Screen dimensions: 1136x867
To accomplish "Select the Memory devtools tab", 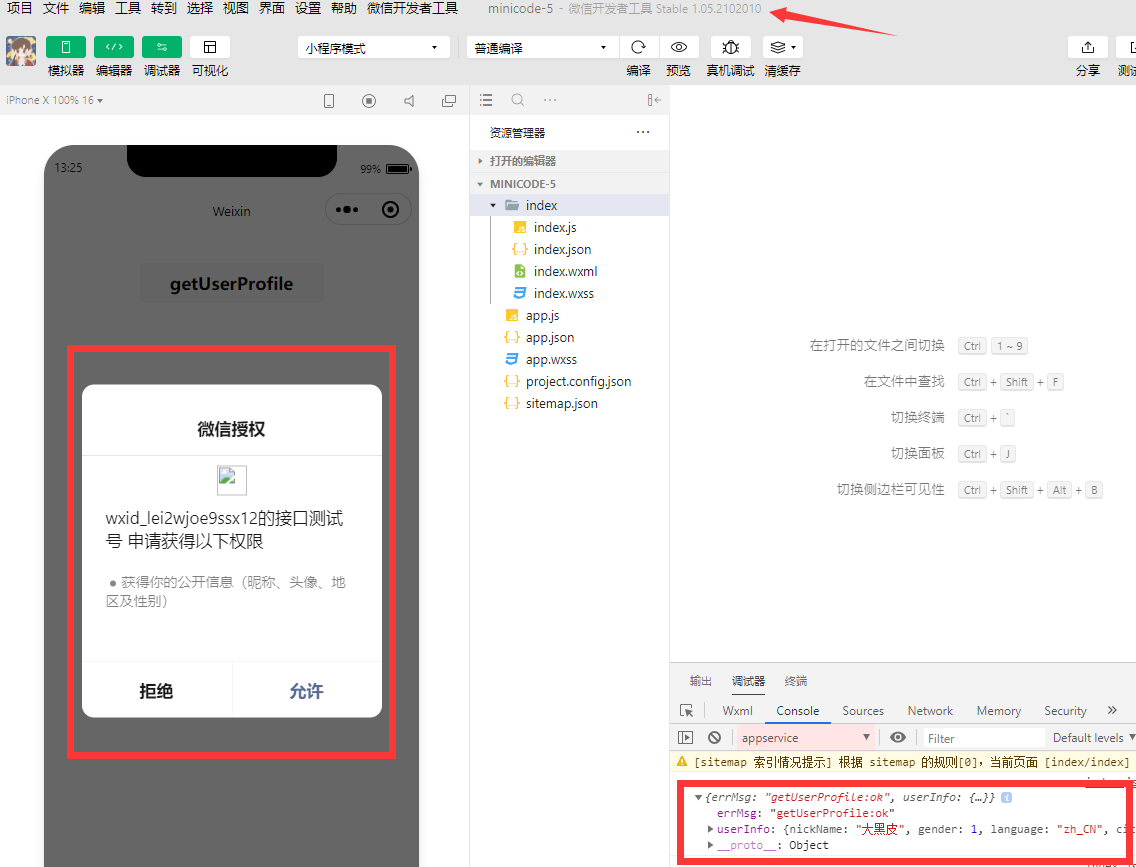I will (998, 711).
